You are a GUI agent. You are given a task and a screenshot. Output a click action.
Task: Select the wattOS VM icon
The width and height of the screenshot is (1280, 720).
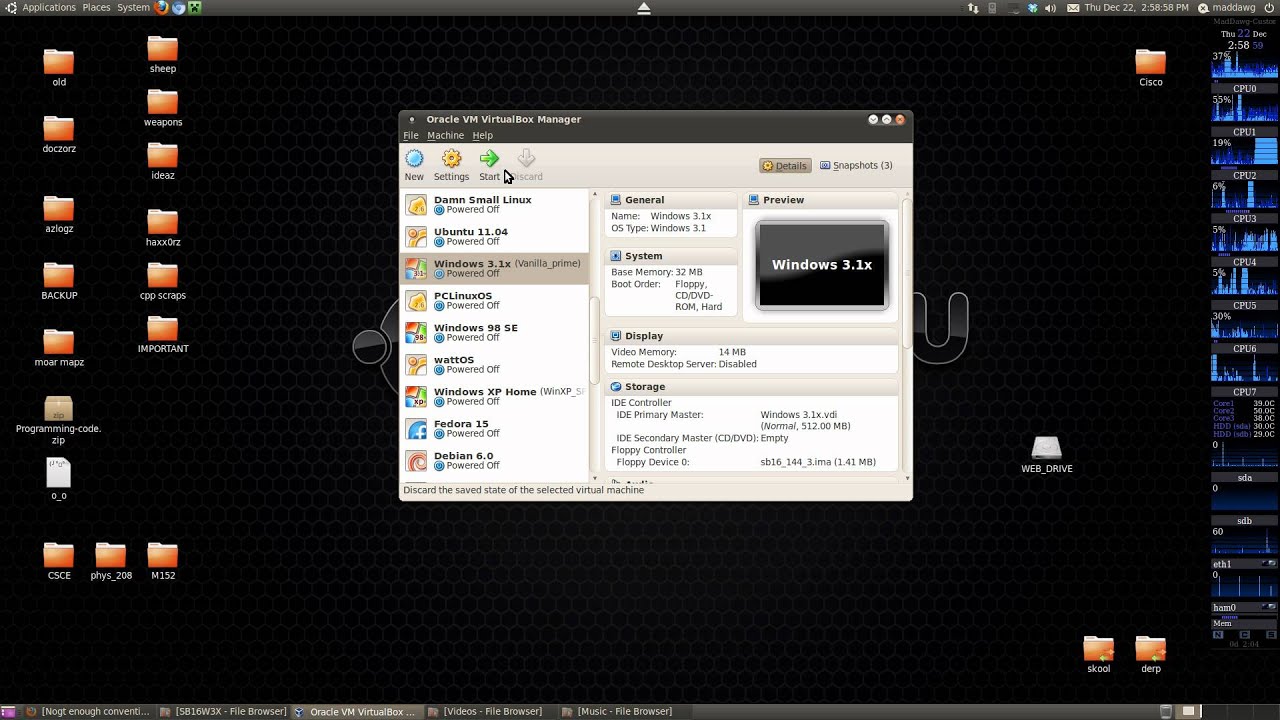[x=416, y=364]
